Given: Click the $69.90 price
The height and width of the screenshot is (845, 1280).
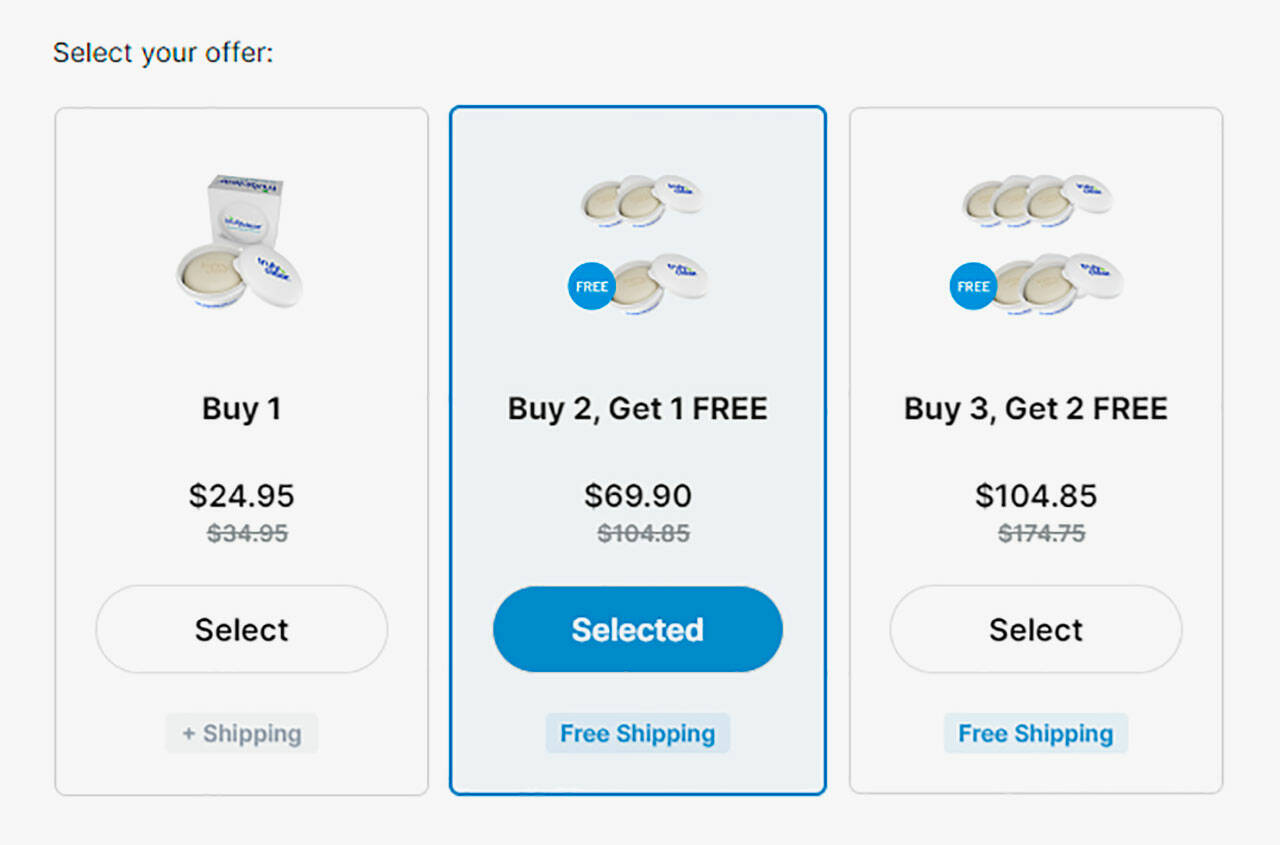Looking at the screenshot, I should [x=638, y=496].
